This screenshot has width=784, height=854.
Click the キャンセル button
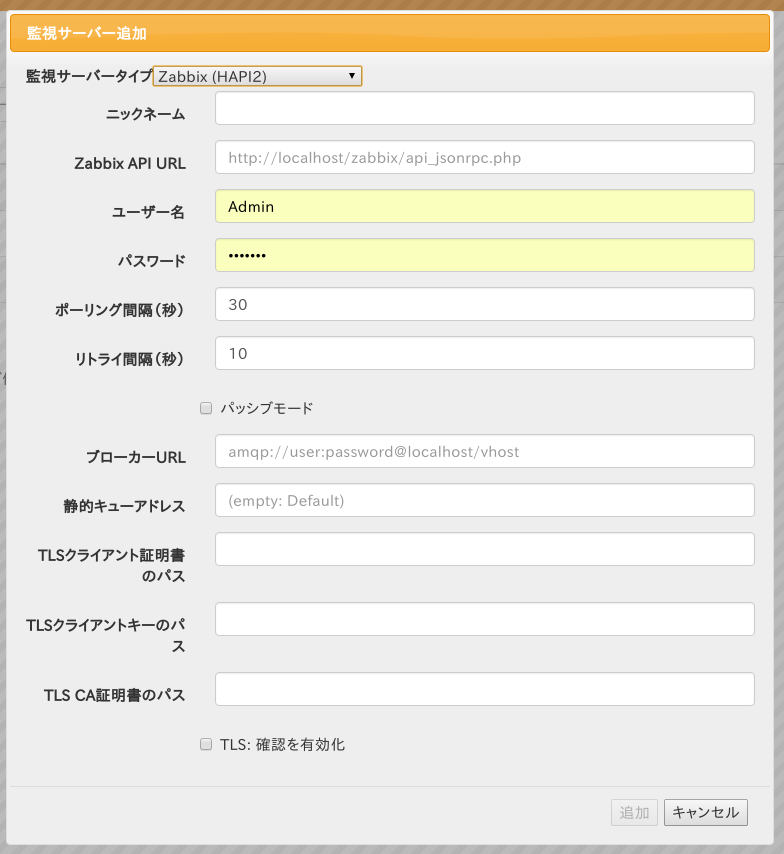(x=705, y=812)
